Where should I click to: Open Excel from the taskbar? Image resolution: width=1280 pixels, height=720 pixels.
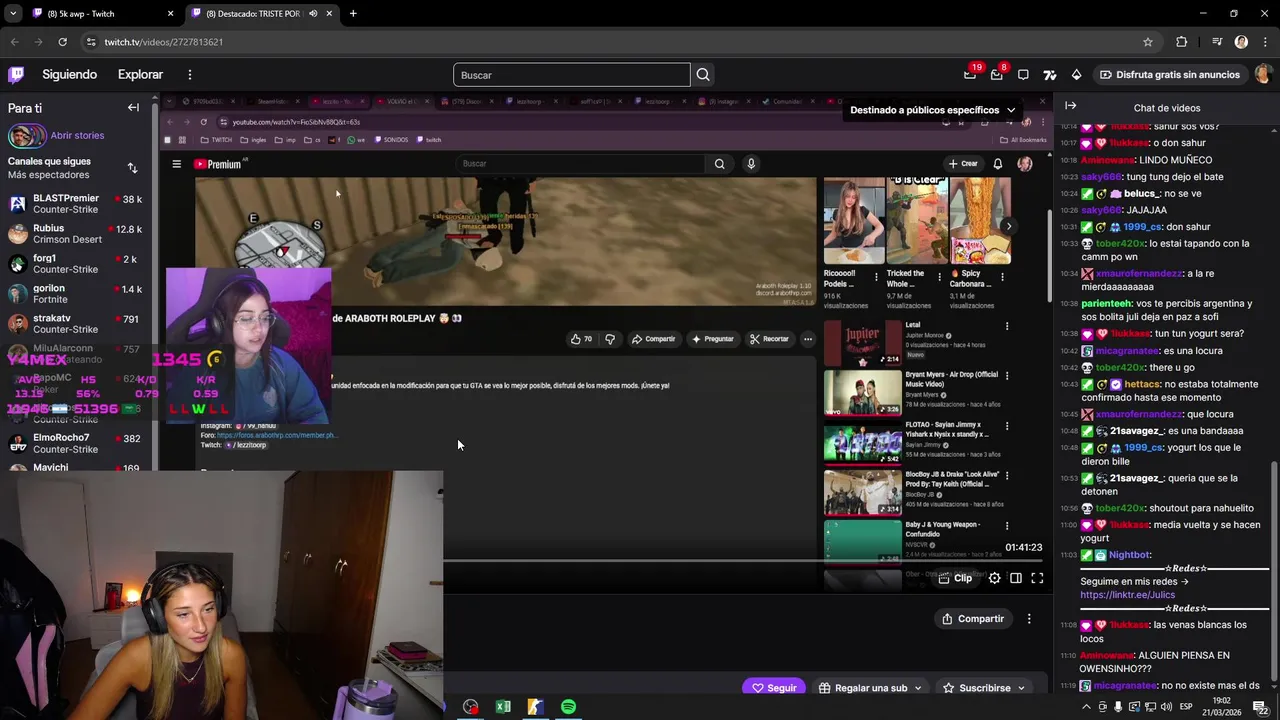[503, 707]
